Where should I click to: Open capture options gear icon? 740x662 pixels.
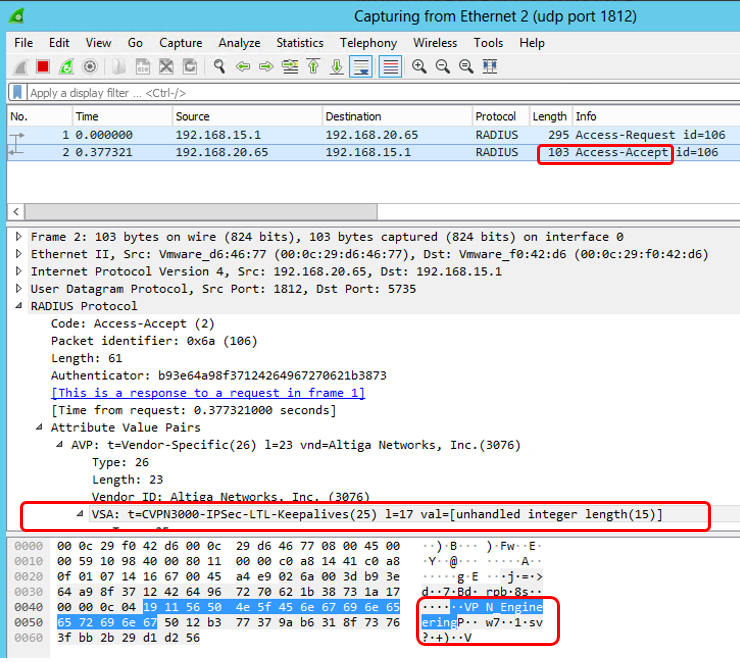(x=90, y=67)
